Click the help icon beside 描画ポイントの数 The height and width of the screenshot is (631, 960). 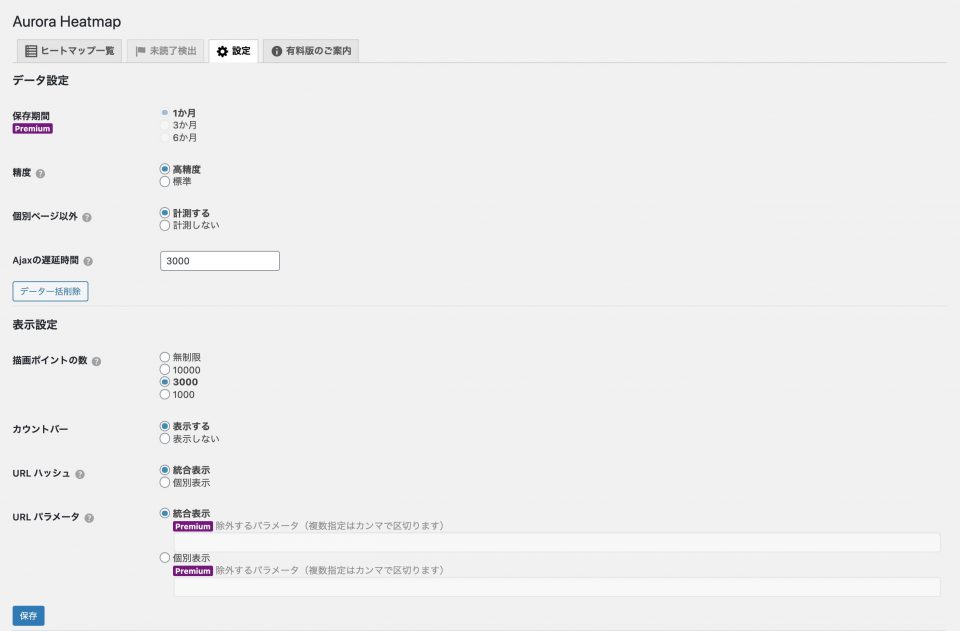pyautogui.click(x=97, y=361)
